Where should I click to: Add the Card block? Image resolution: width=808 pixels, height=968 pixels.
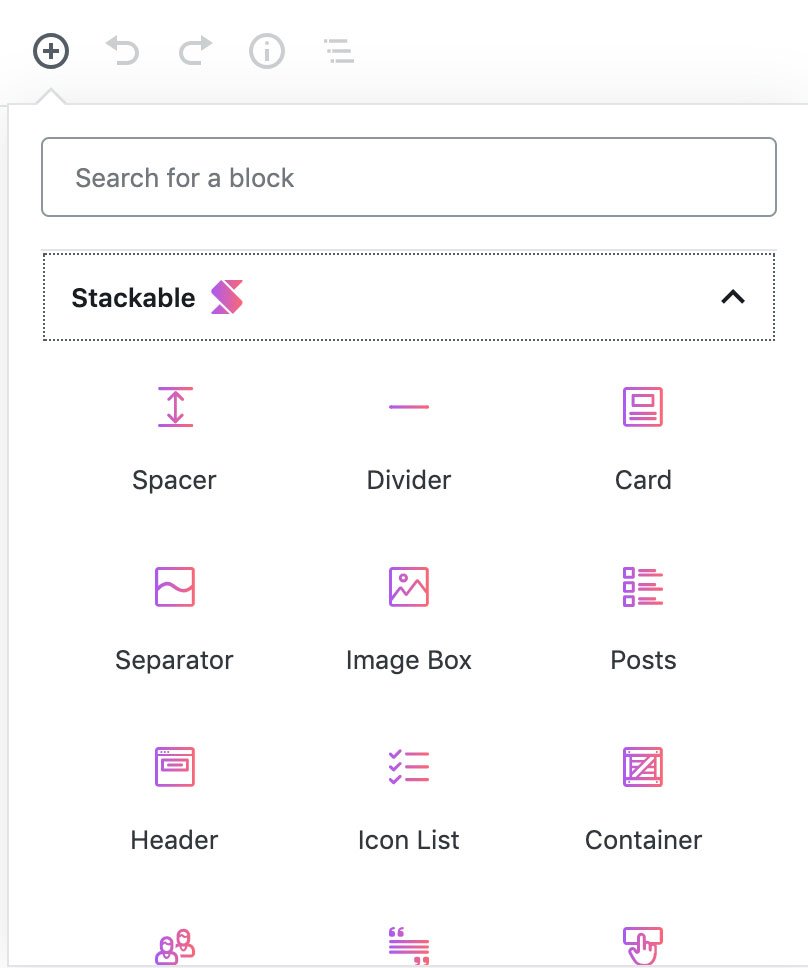click(x=643, y=440)
